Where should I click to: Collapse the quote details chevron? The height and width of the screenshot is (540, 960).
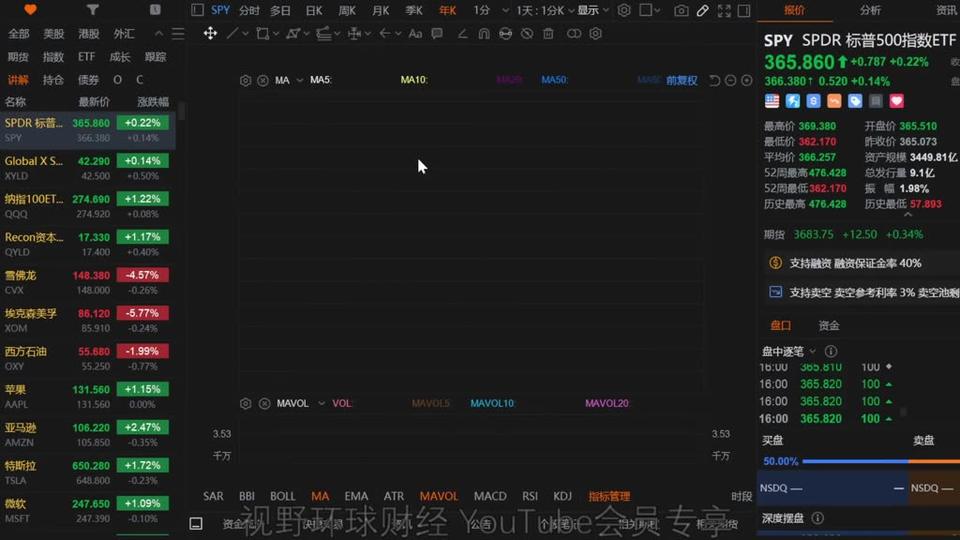(908, 215)
